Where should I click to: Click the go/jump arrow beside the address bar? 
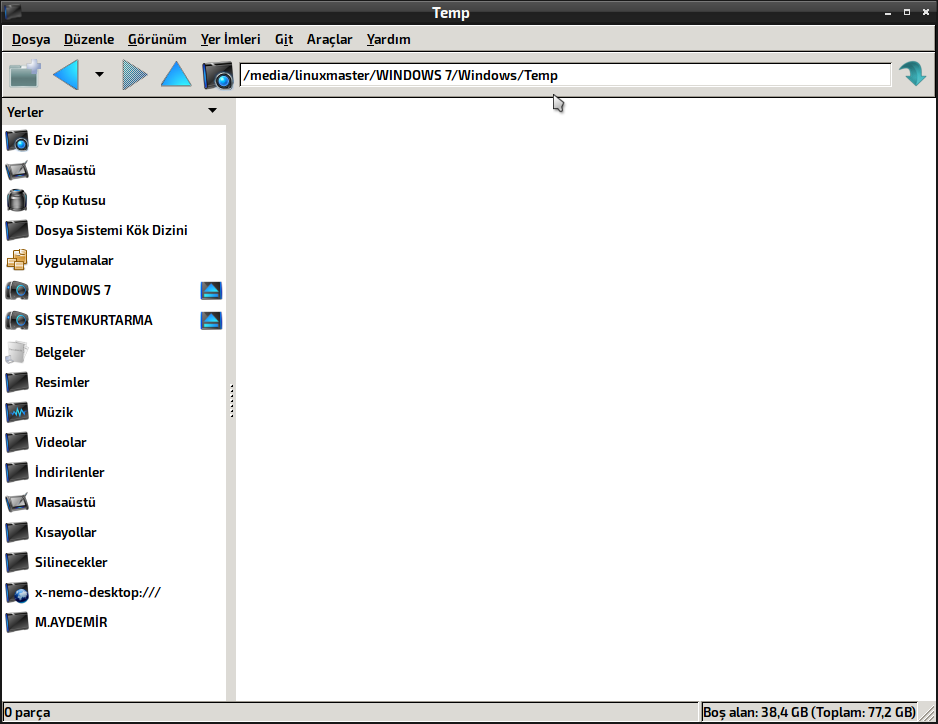coord(913,75)
